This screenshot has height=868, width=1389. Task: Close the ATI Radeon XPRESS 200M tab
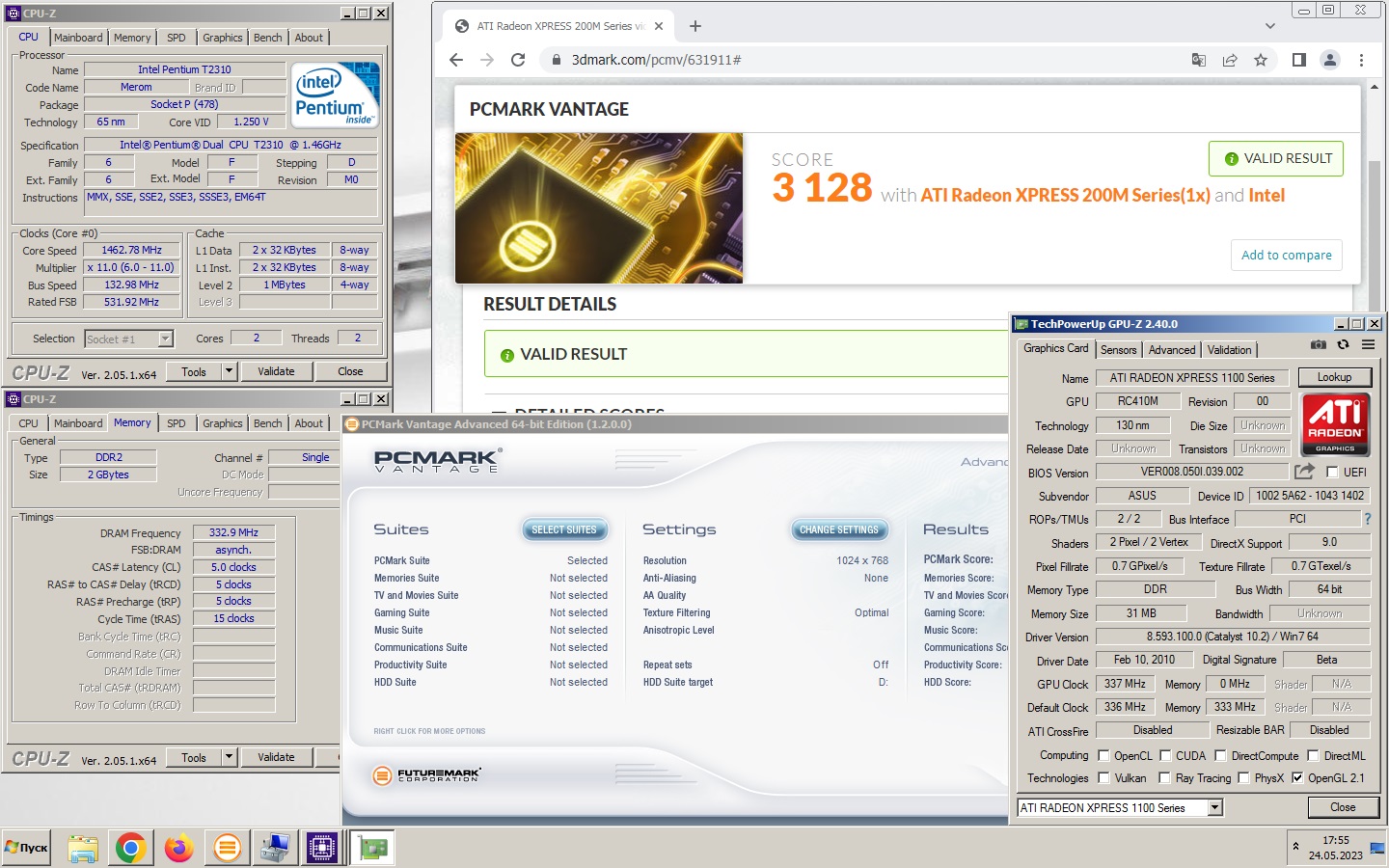(659, 26)
